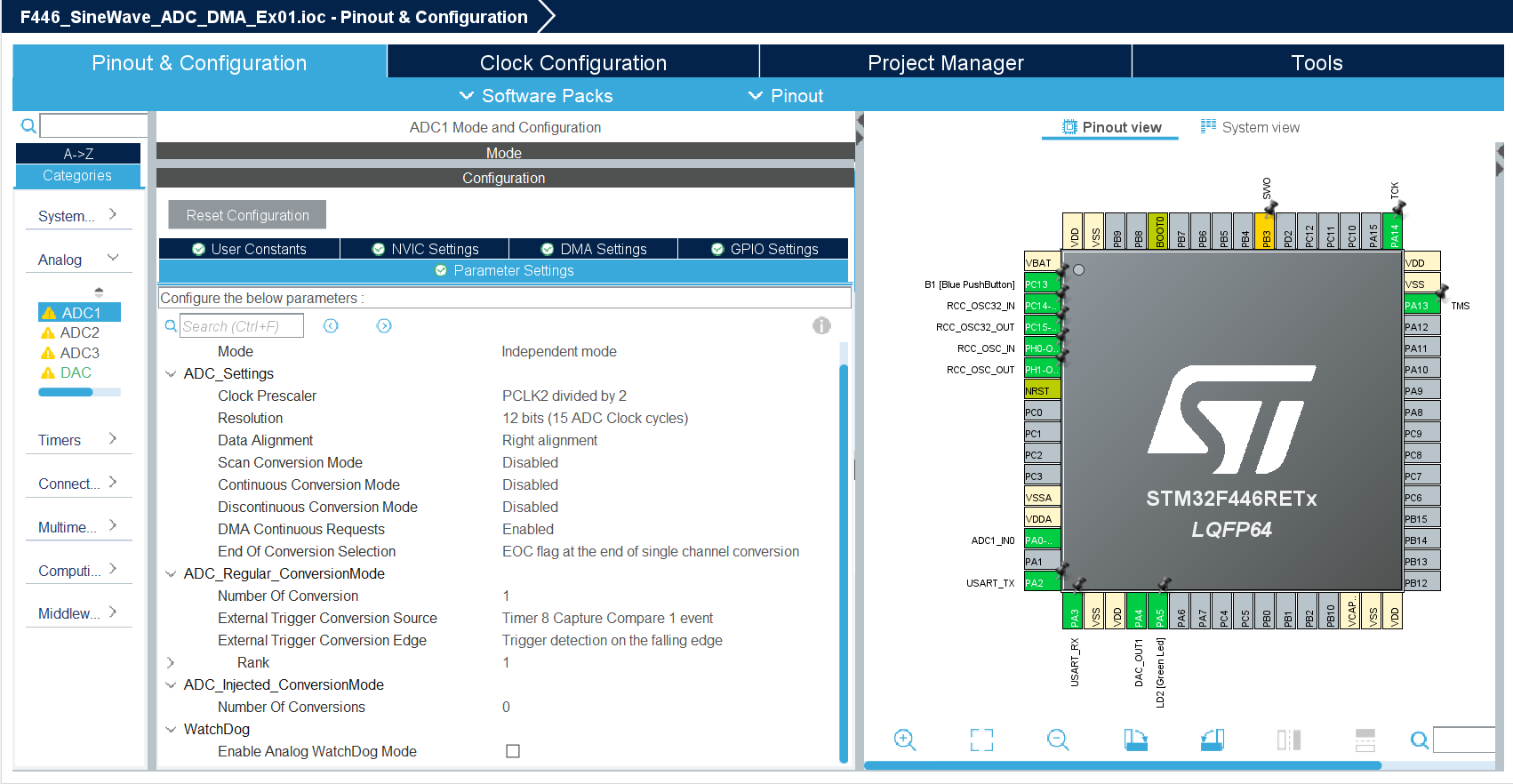Rotate the chip counter-clockwise
This screenshot has height=784, width=1513.
[1213, 740]
